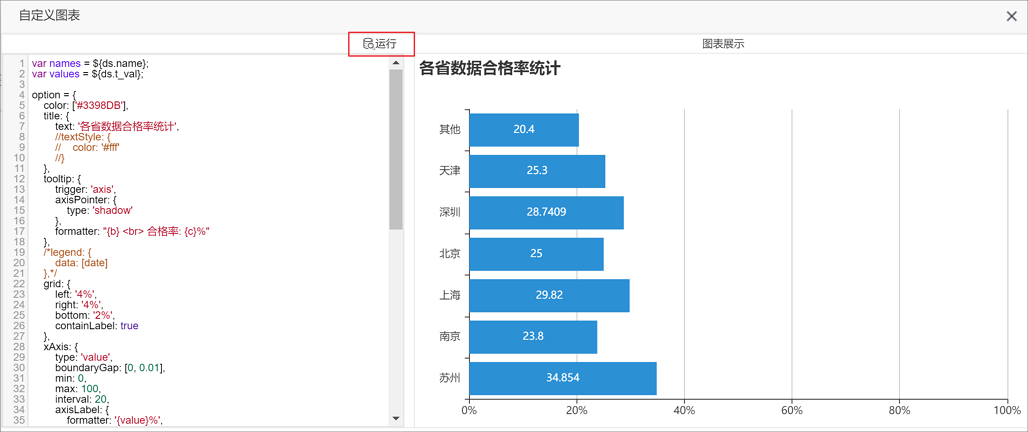Click the 深圳 bar showing 28.7409

546,212
